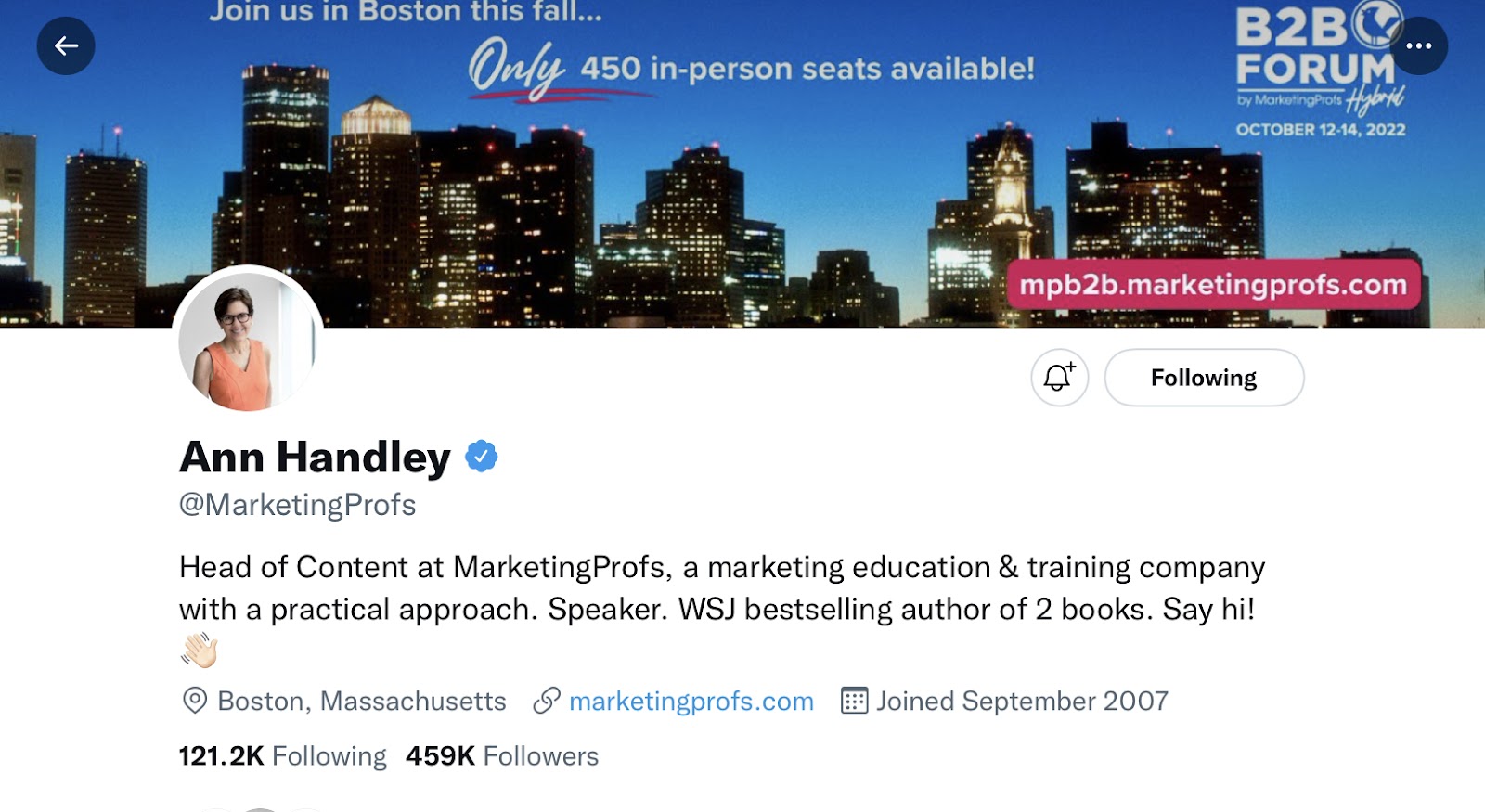Click the location pin icon
Image resolution: width=1485 pixels, height=812 pixels.
click(x=194, y=701)
